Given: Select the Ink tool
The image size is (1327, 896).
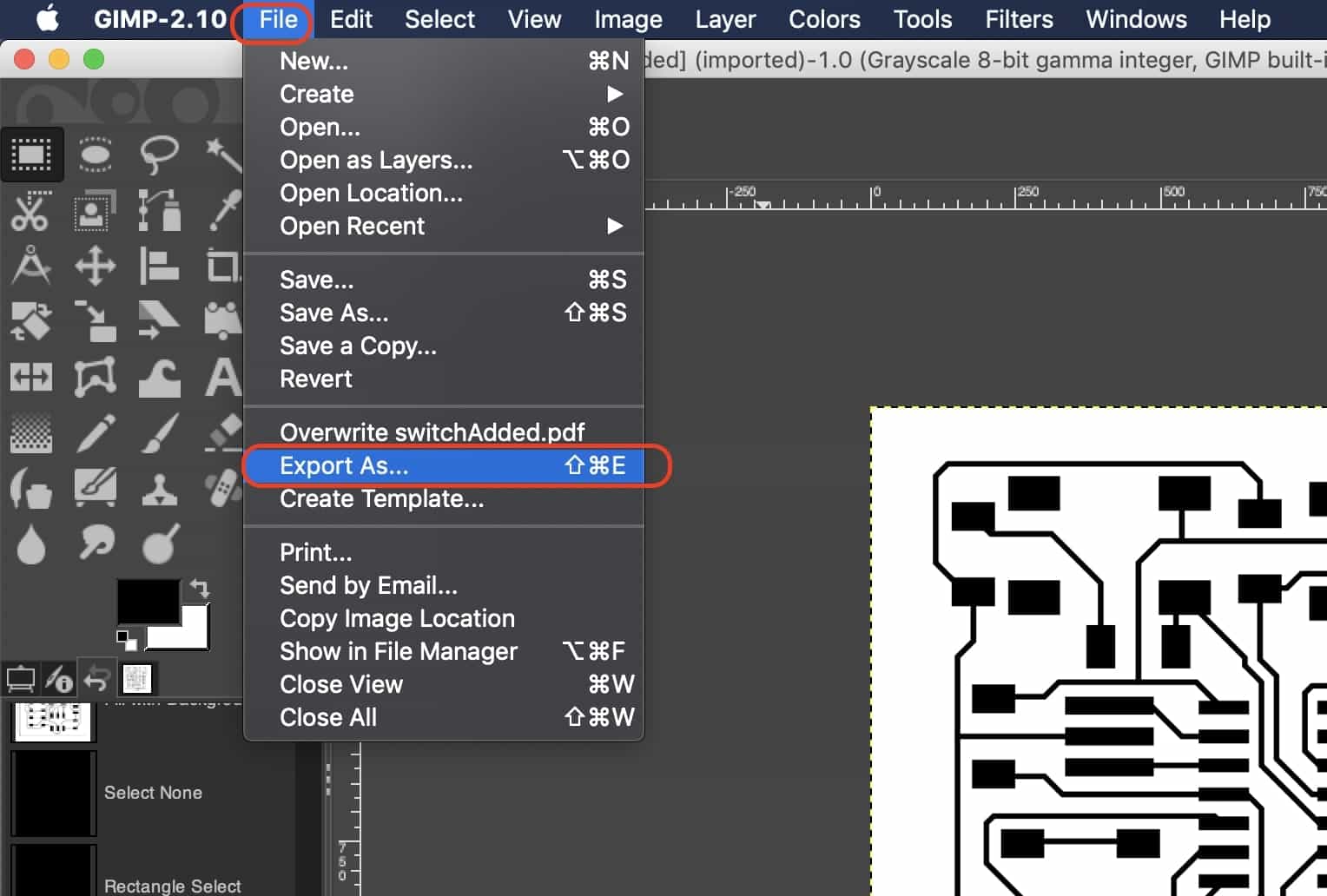Looking at the screenshot, I should point(31,489).
